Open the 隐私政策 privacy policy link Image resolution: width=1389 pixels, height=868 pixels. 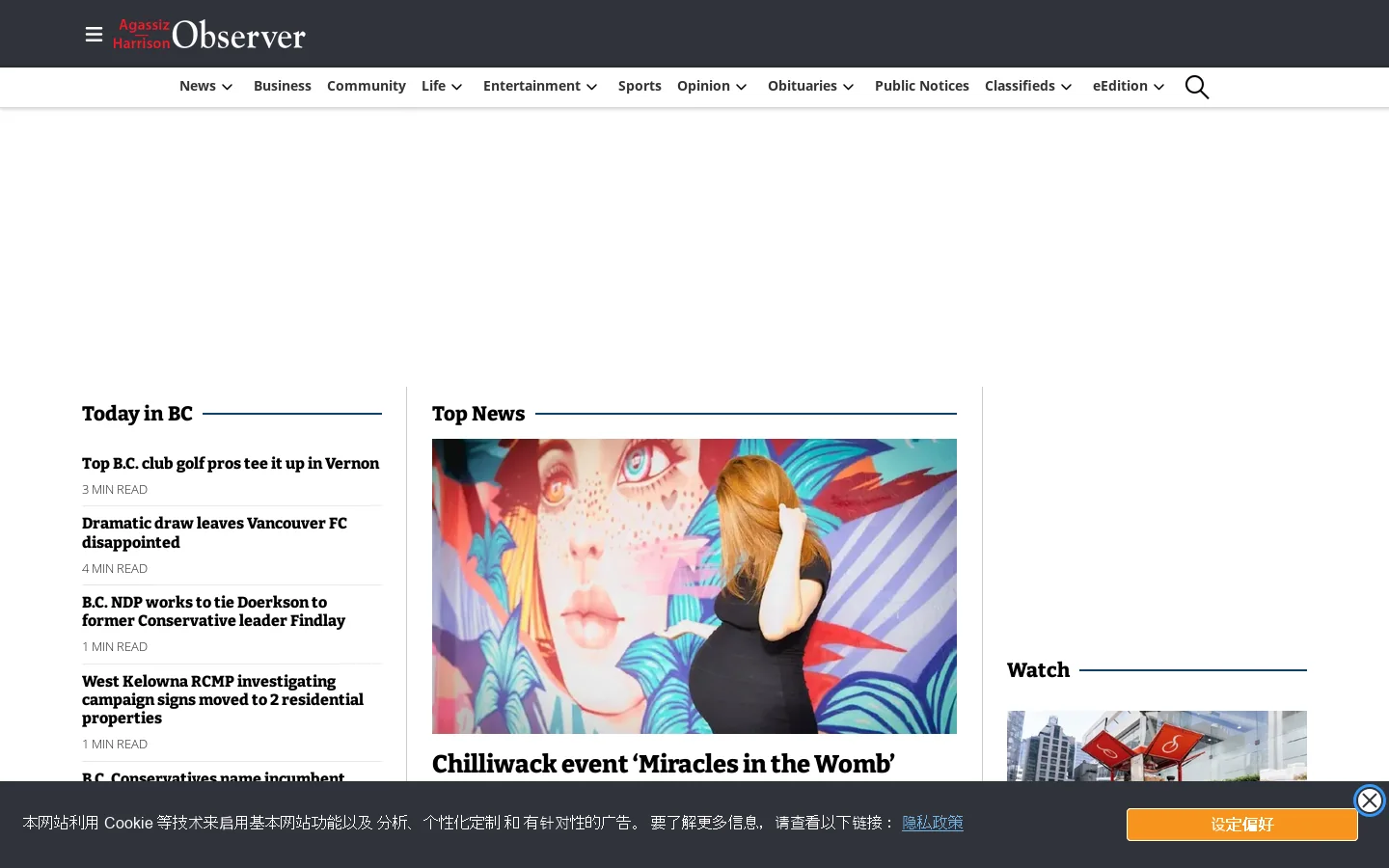(933, 823)
